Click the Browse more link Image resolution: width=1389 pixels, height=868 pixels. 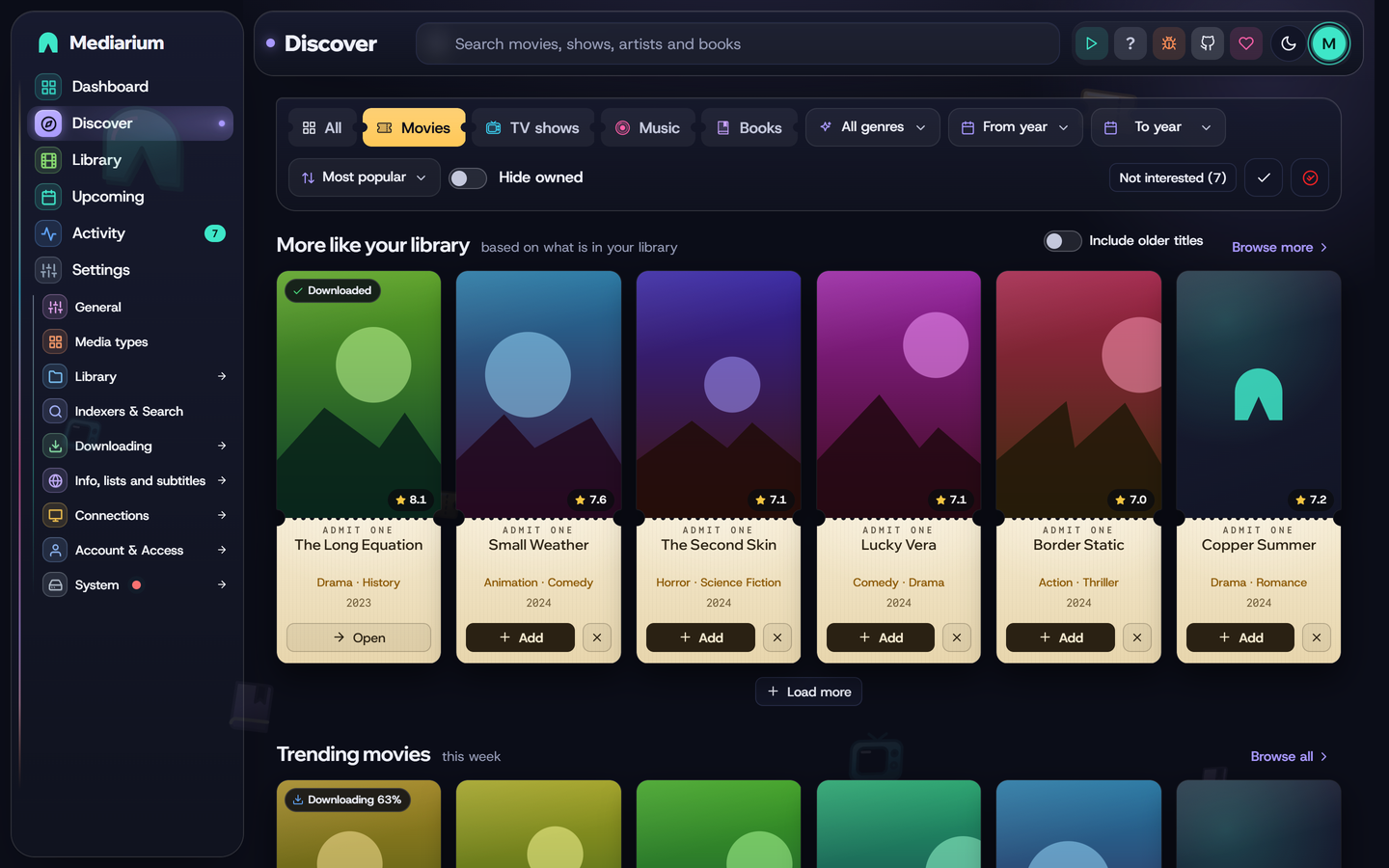1280,248
